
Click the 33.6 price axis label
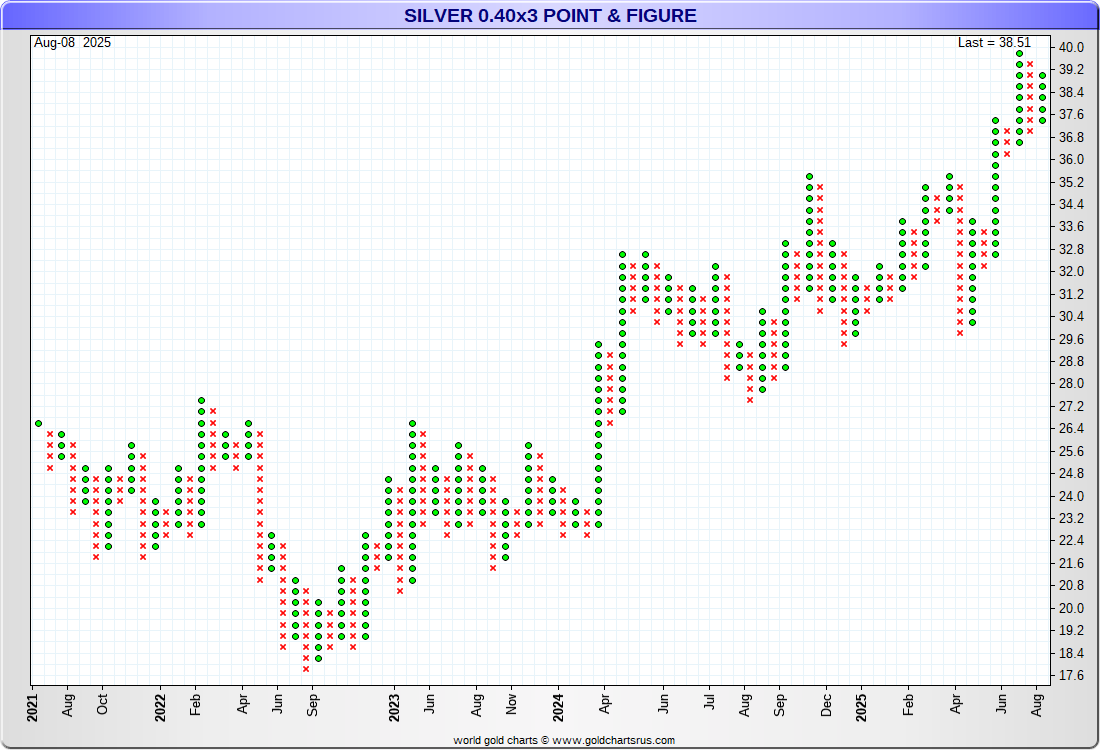click(x=1071, y=227)
